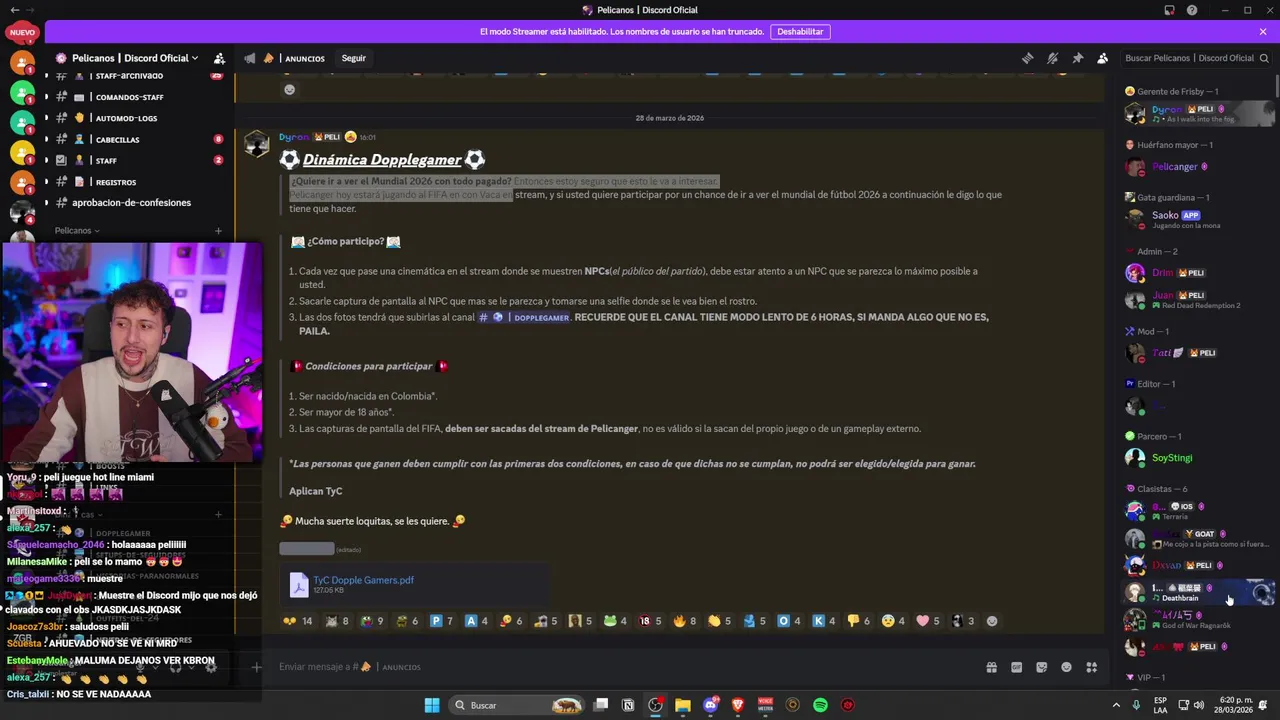Expand thread arrow beside automod-logs channel
This screenshot has height=720, width=1280.
pos(46,118)
